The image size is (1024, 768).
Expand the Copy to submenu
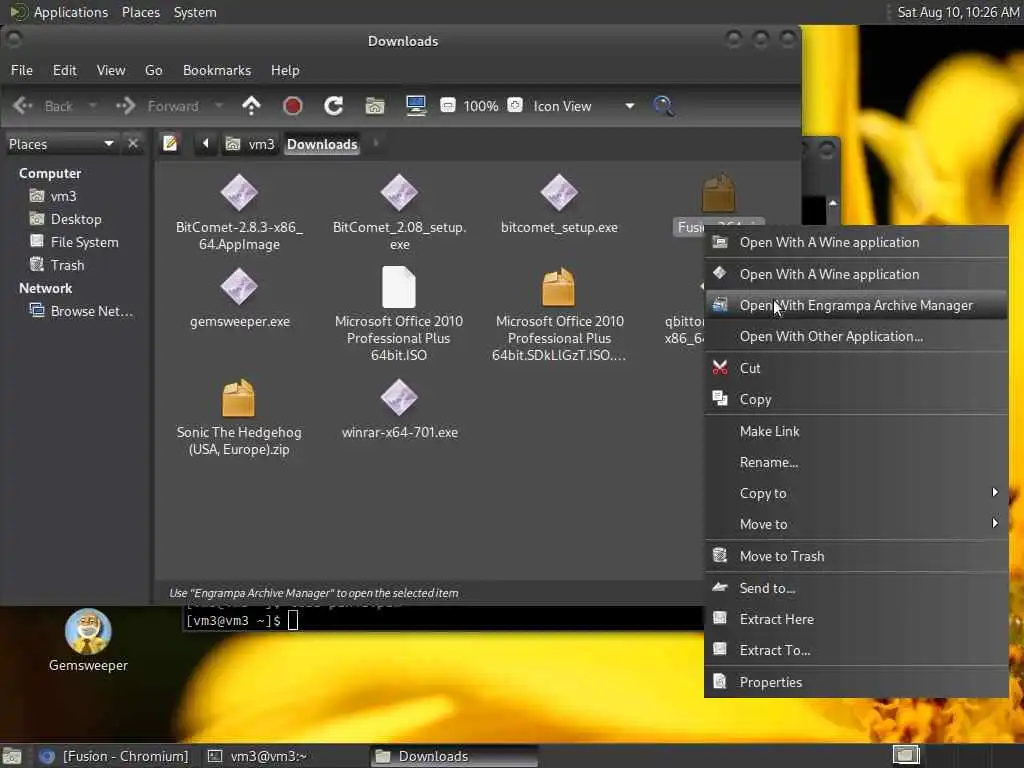tap(995, 492)
